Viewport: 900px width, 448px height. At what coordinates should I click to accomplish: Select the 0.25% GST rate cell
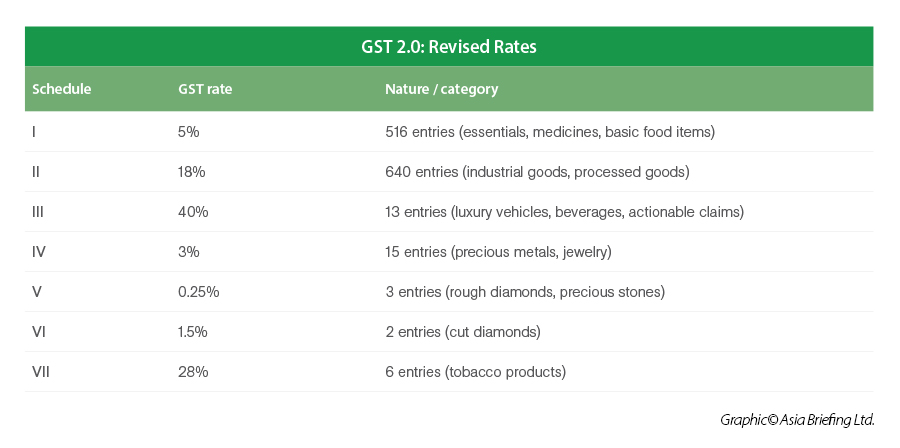point(198,292)
